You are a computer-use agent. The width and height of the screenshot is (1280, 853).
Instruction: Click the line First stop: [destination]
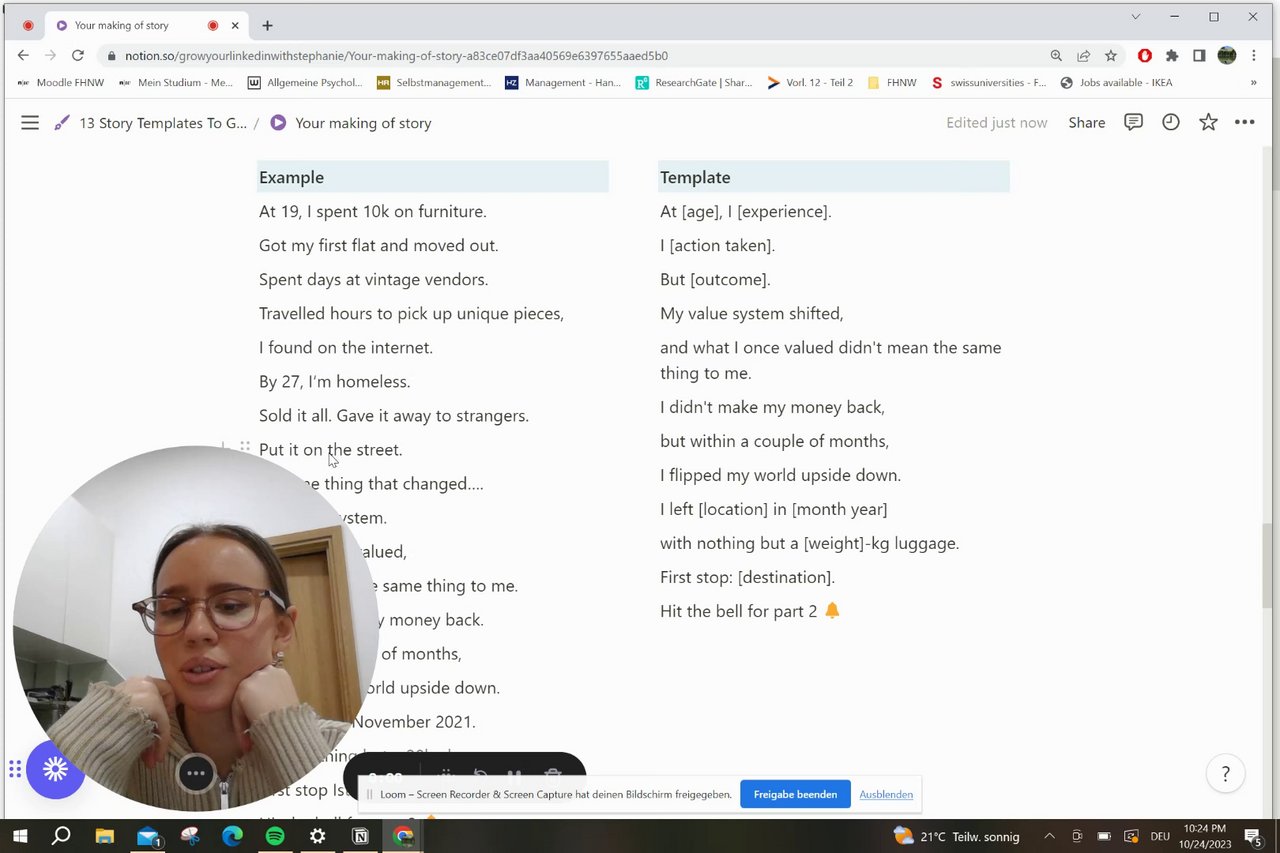pyautogui.click(x=747, y=577)
